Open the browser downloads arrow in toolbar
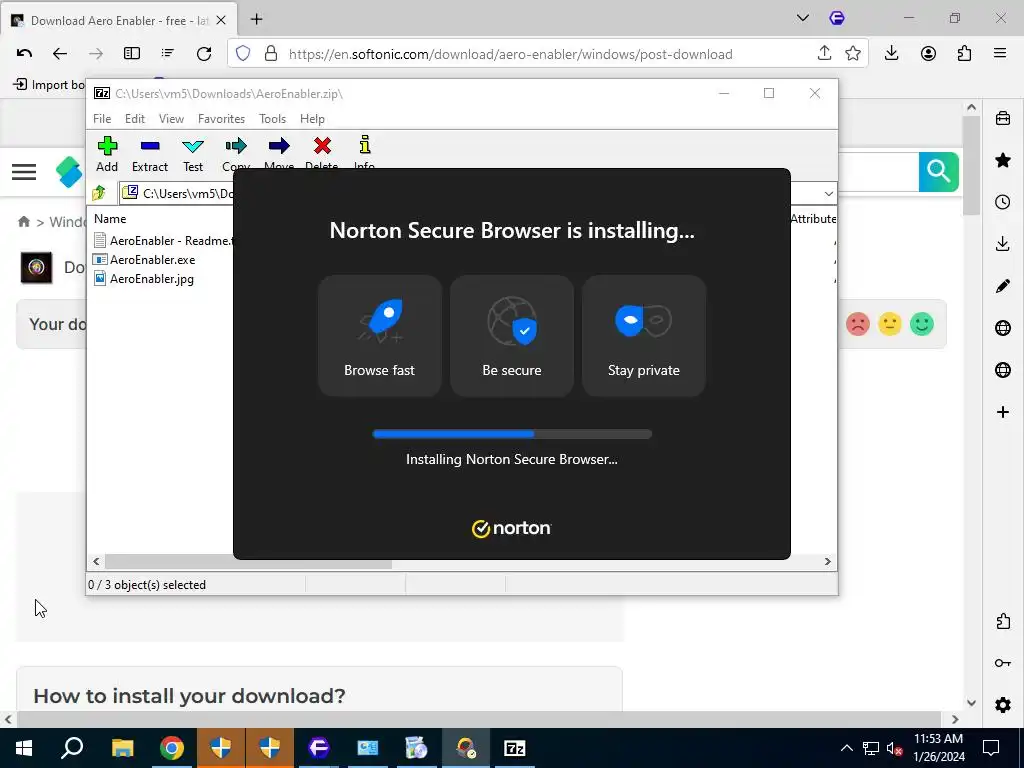Screen dimensions: 1024x768 tap(891, 54)
